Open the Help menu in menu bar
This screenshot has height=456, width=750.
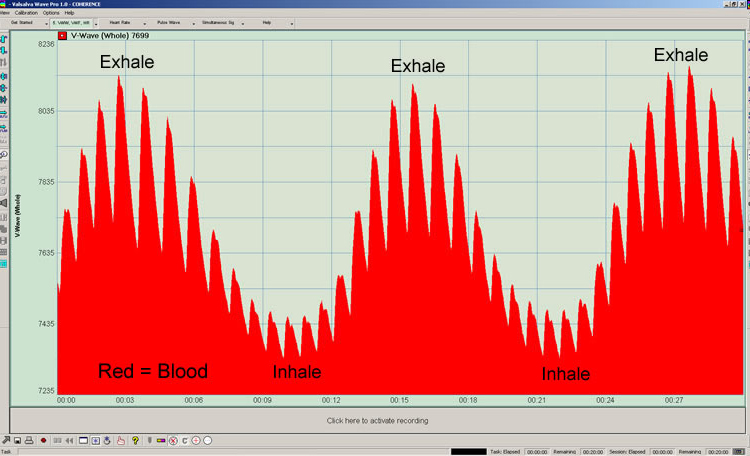point(69,13)
